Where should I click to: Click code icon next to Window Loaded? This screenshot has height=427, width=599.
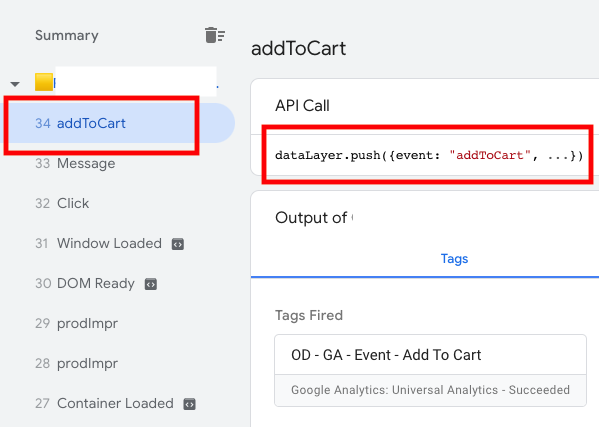point(178,244)
